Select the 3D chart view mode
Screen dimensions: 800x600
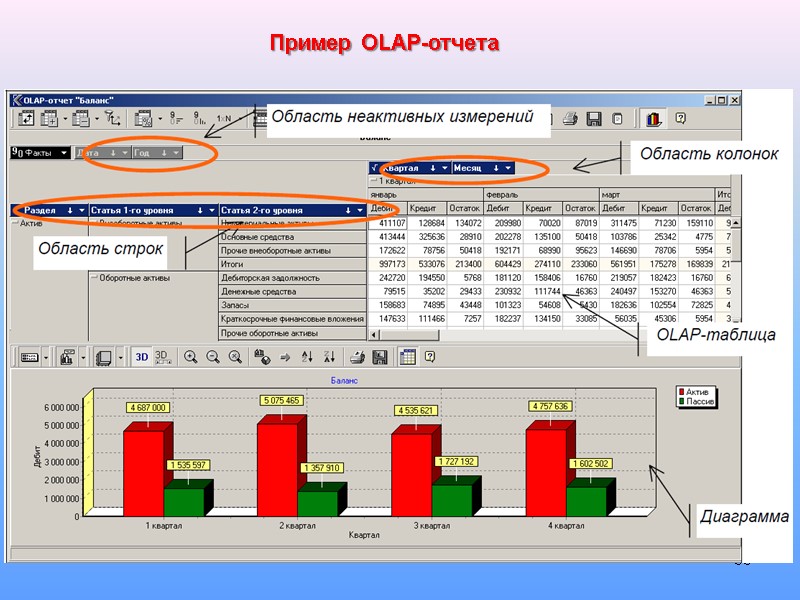(141, 355)
